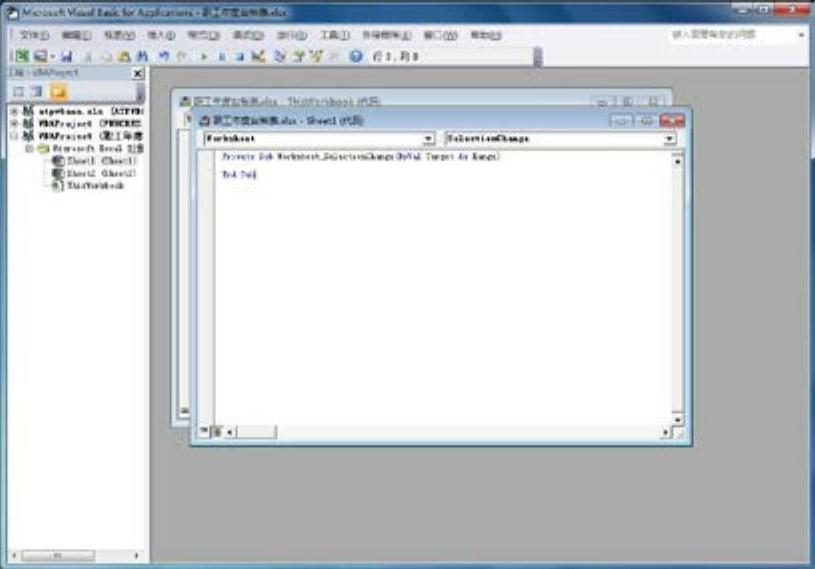Open the 视图(V) menu

point(120,35)
